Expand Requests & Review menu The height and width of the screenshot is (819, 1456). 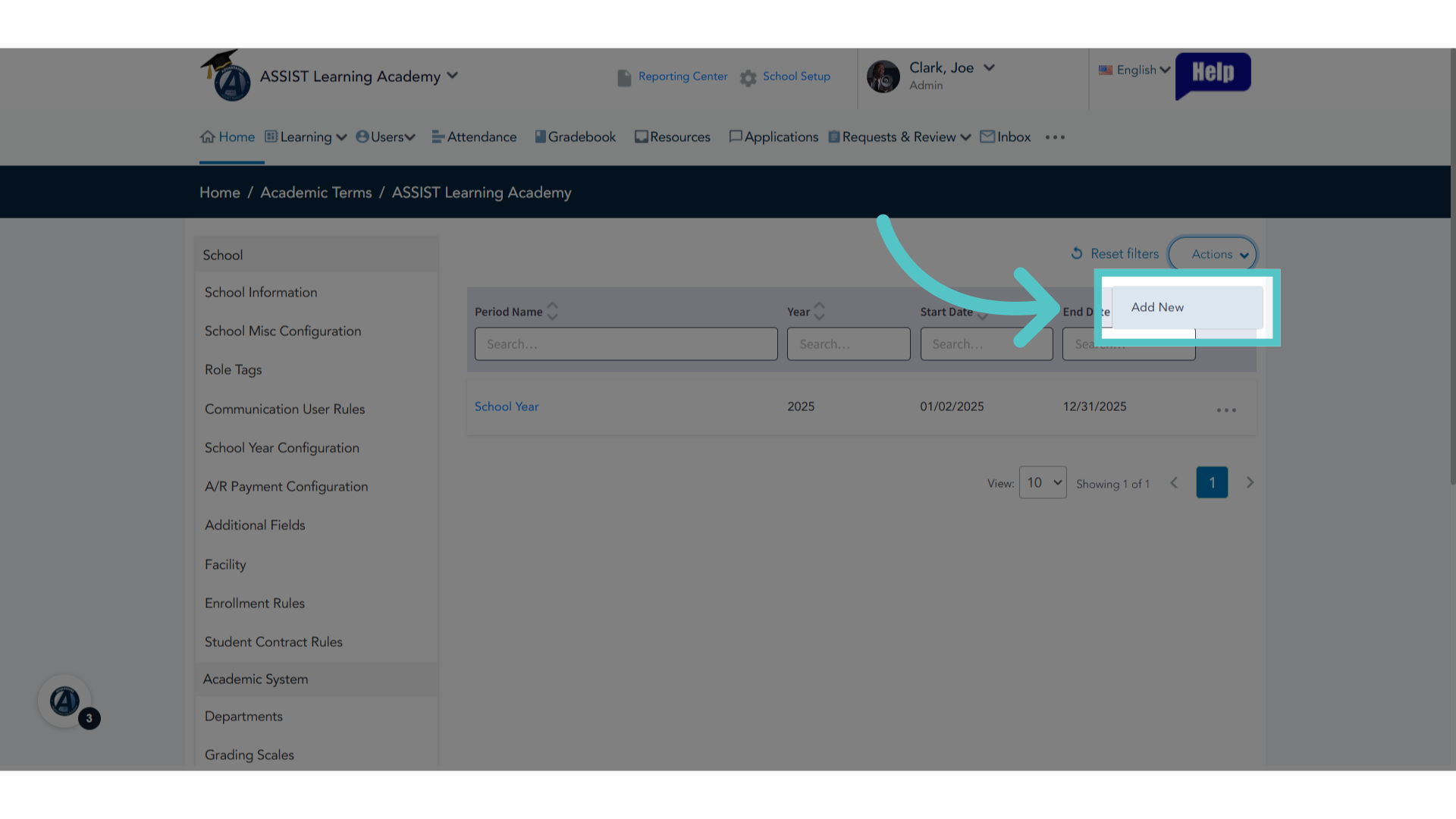pos(899,136)
